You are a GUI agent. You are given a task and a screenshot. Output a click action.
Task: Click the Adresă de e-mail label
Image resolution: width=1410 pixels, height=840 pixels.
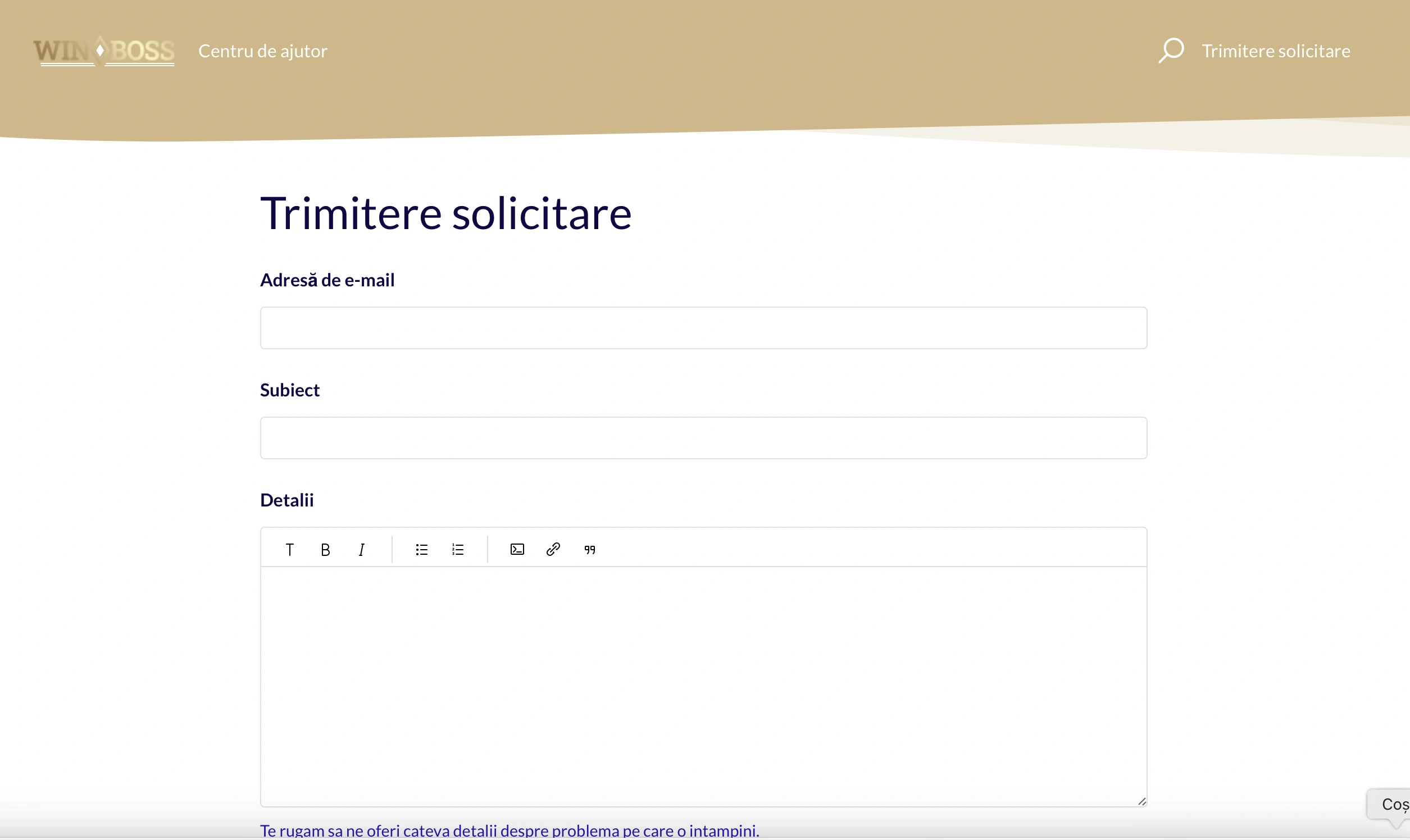pos(327,280)
